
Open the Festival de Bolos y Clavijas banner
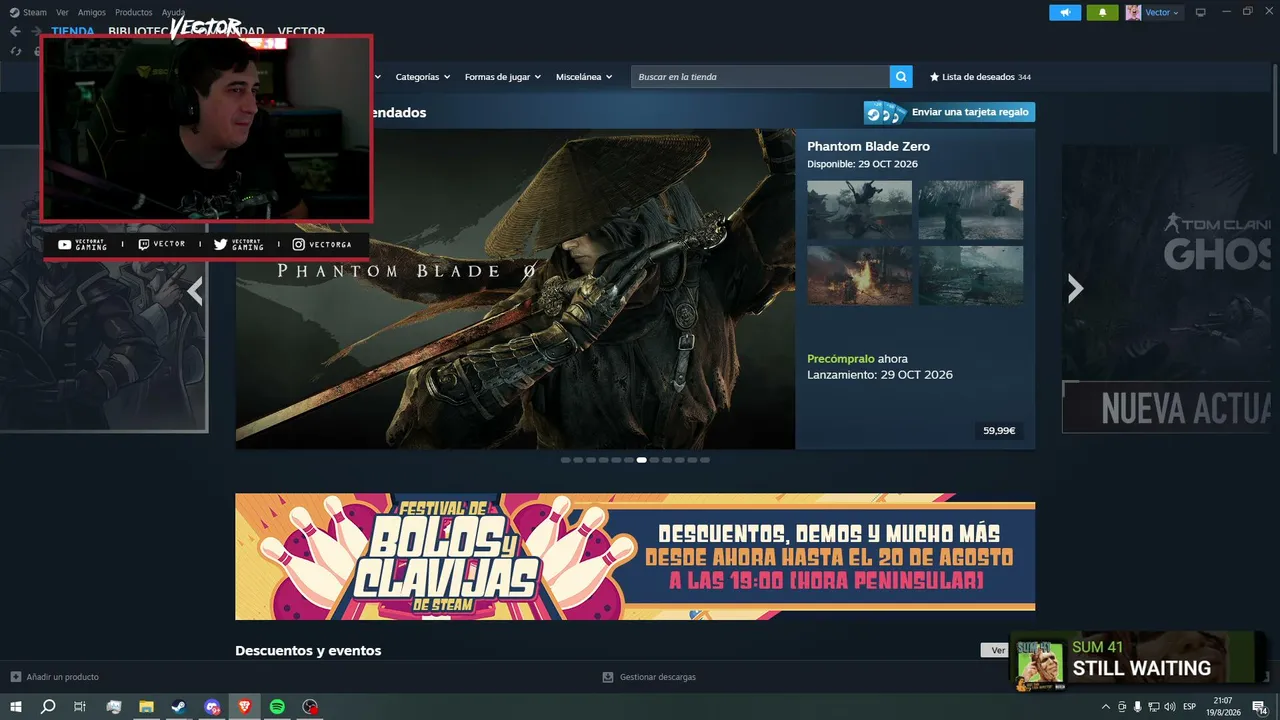coord(635,556)
